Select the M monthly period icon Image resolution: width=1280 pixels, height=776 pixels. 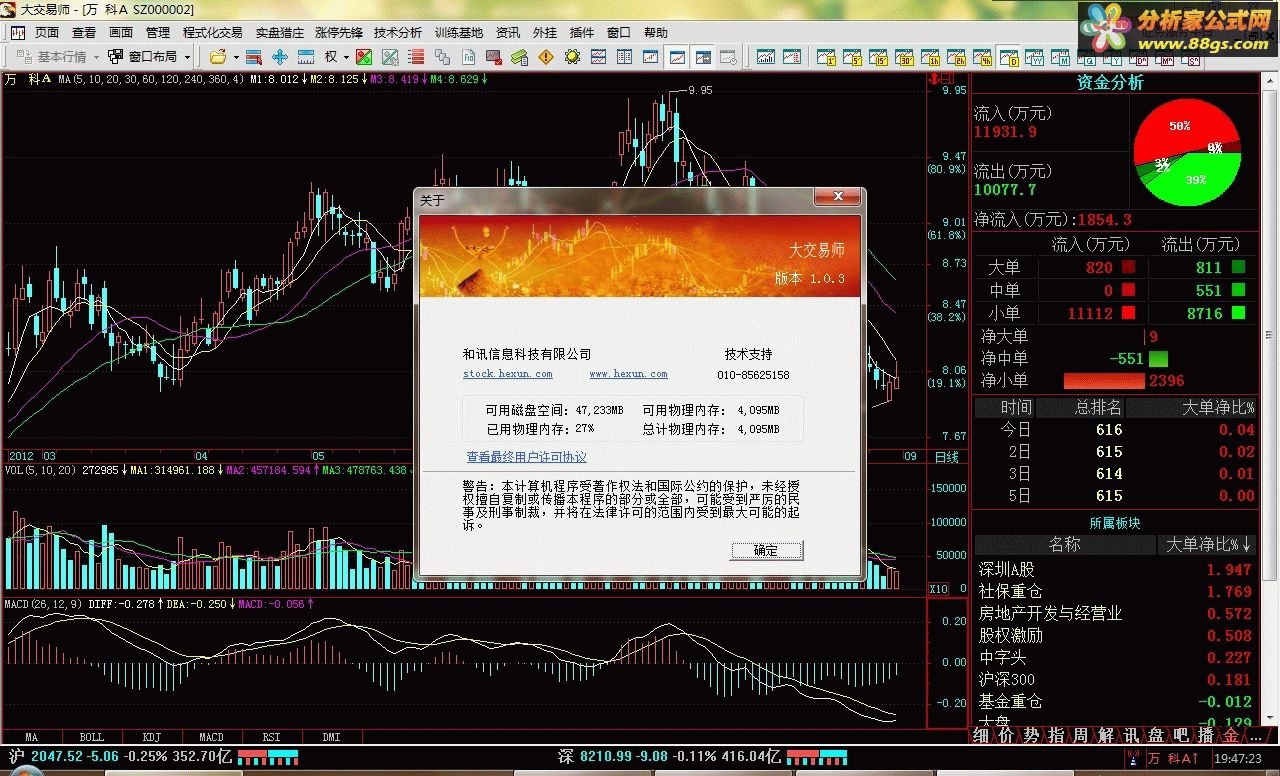point(1060,57)
